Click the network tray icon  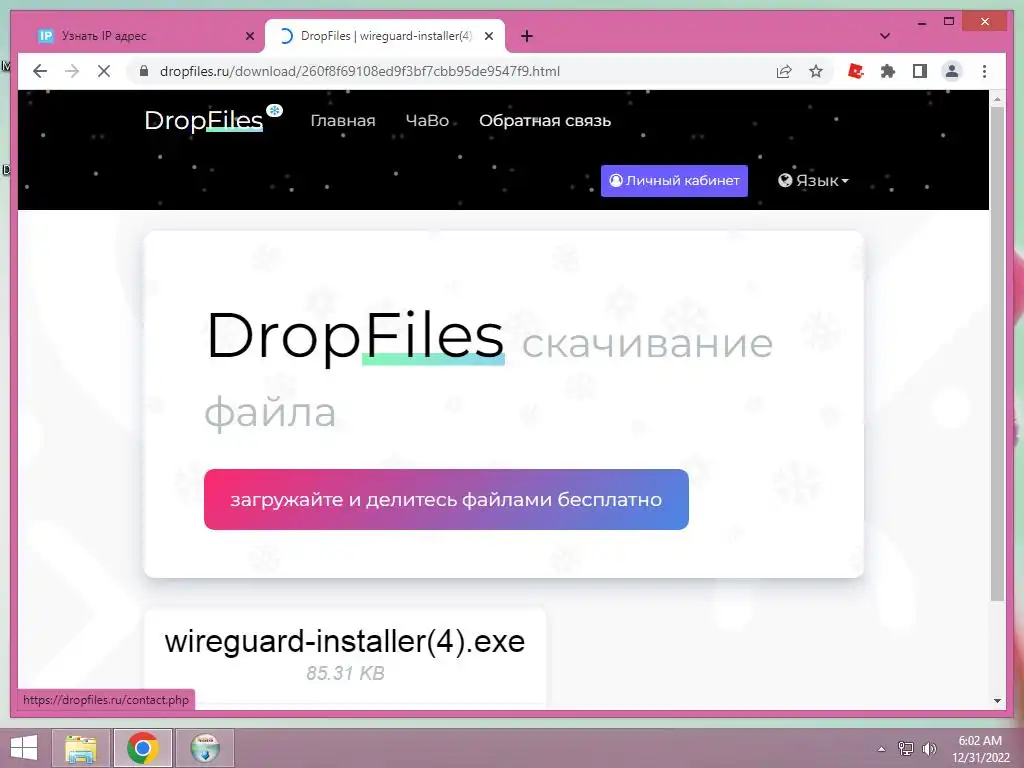click(x=906, y=748)
